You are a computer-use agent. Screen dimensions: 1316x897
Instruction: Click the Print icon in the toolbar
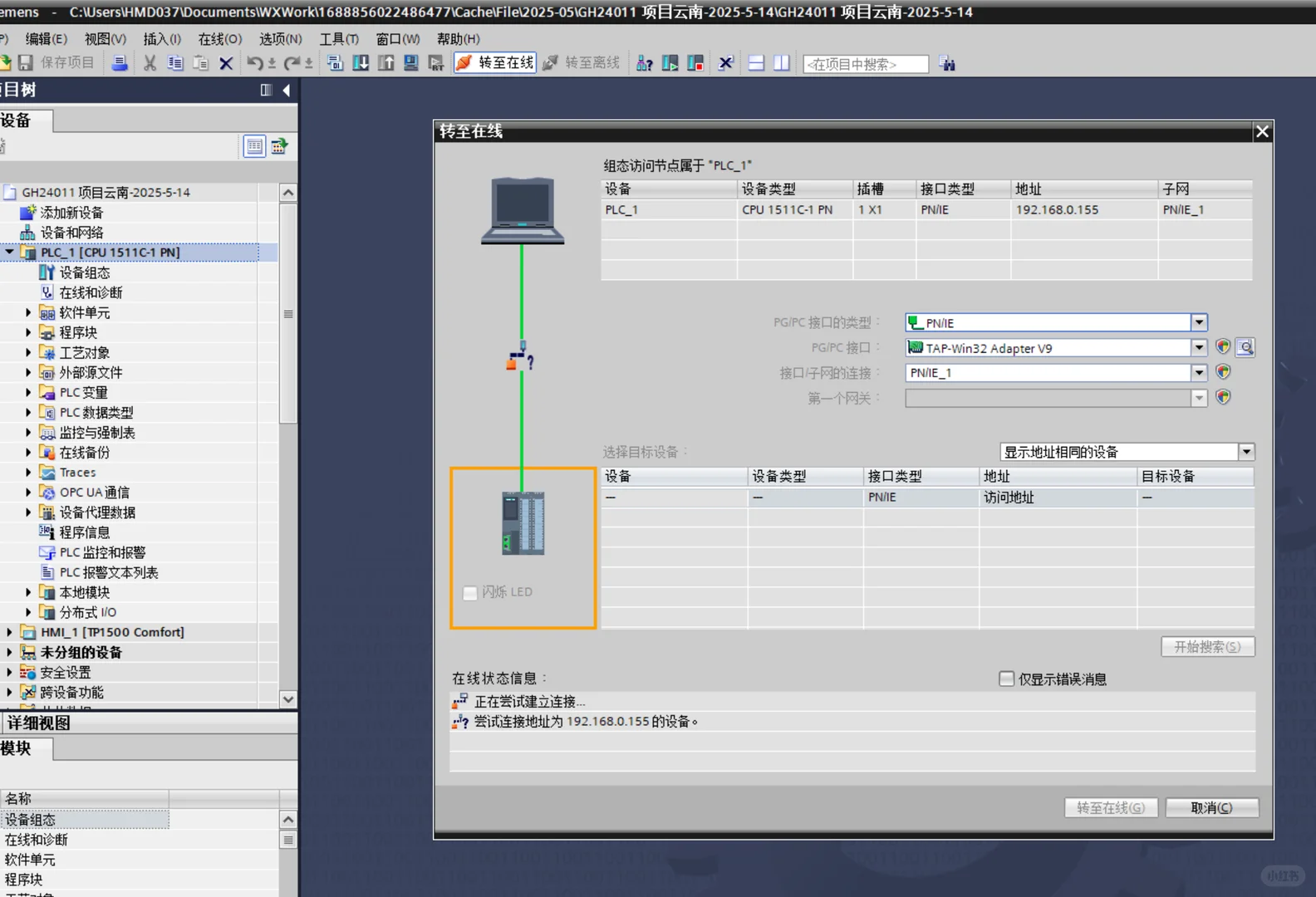click(x=120, y=63)
